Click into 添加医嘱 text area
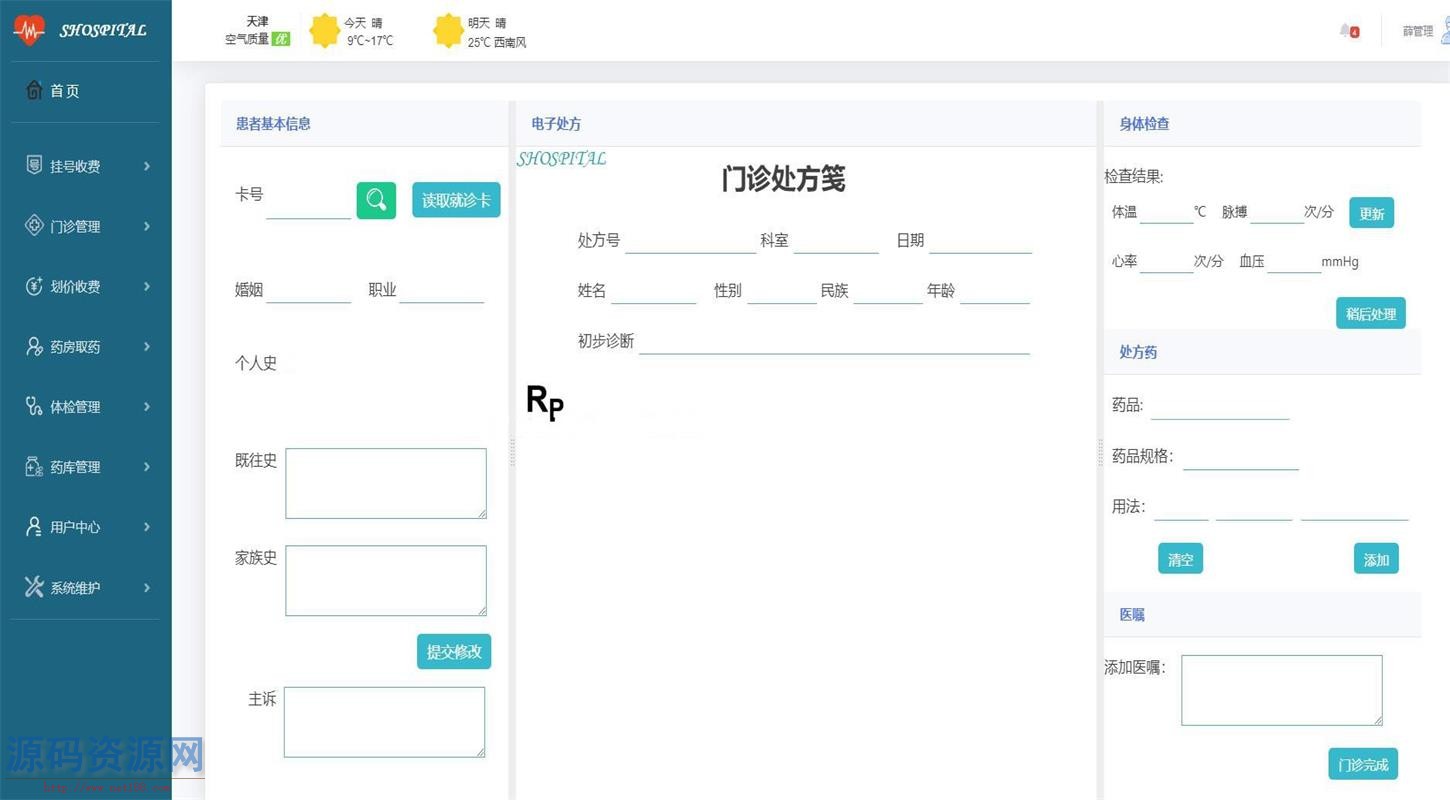This screenshot has height=800, width=1450. [x=1282, y=690]
